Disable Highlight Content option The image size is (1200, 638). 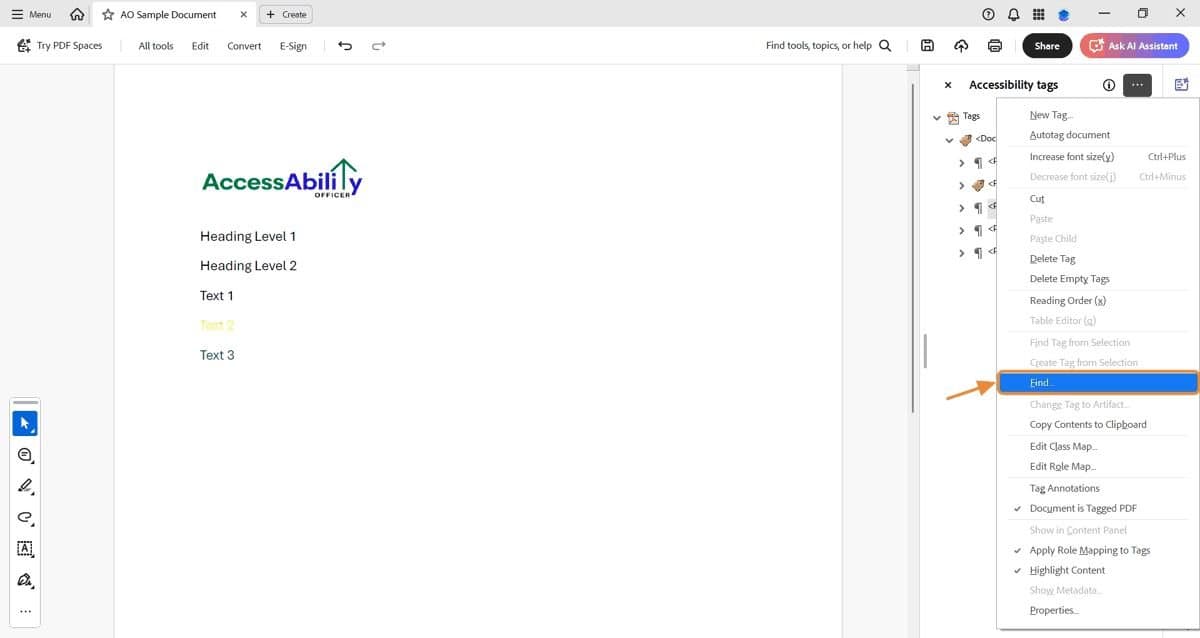[1067, 570]
